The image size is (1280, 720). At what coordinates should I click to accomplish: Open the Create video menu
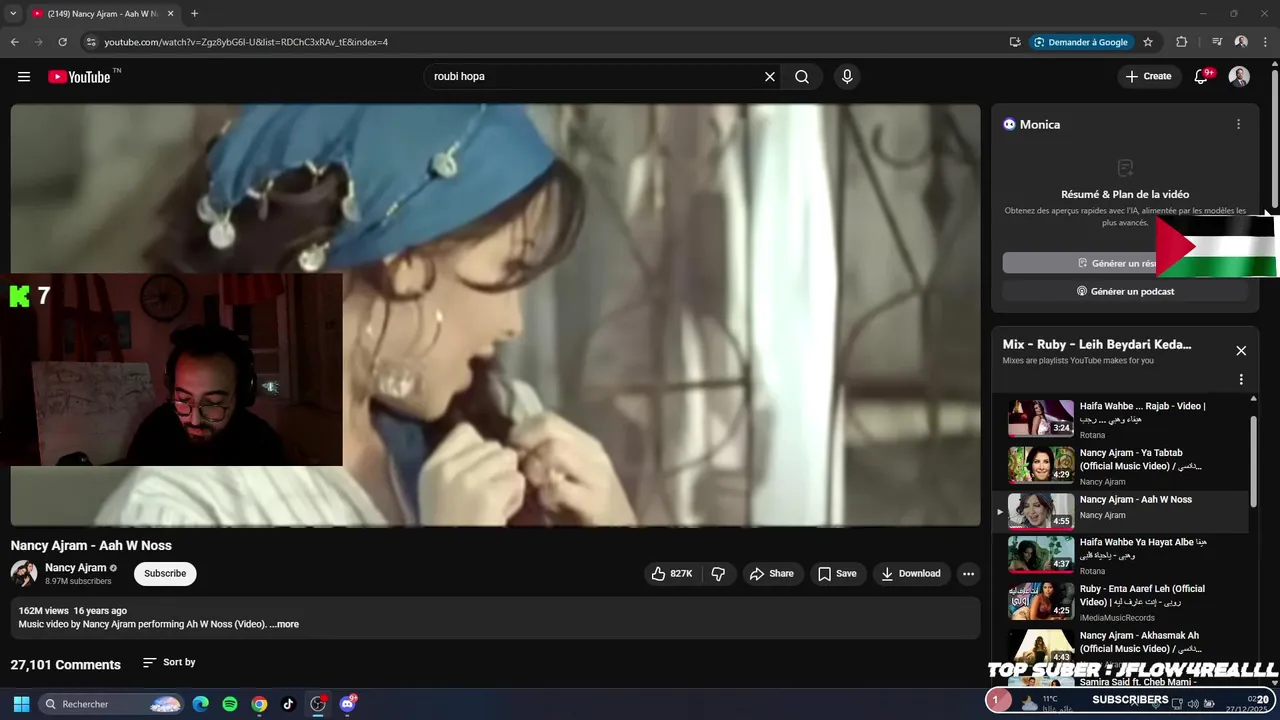pos(1148,77)
